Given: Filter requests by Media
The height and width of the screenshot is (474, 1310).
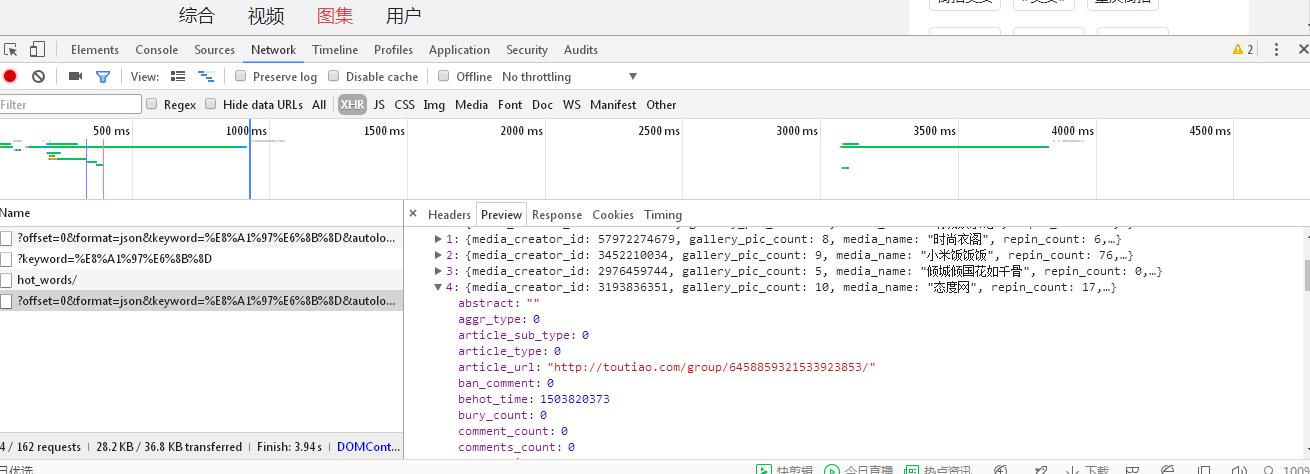Looking at the screenshot, I should [x=471, y=104].
